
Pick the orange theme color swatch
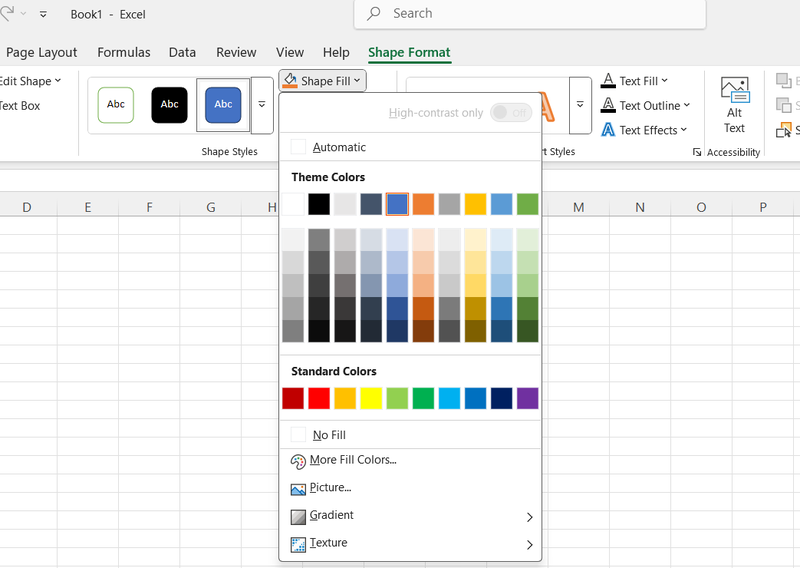[423, 204]
